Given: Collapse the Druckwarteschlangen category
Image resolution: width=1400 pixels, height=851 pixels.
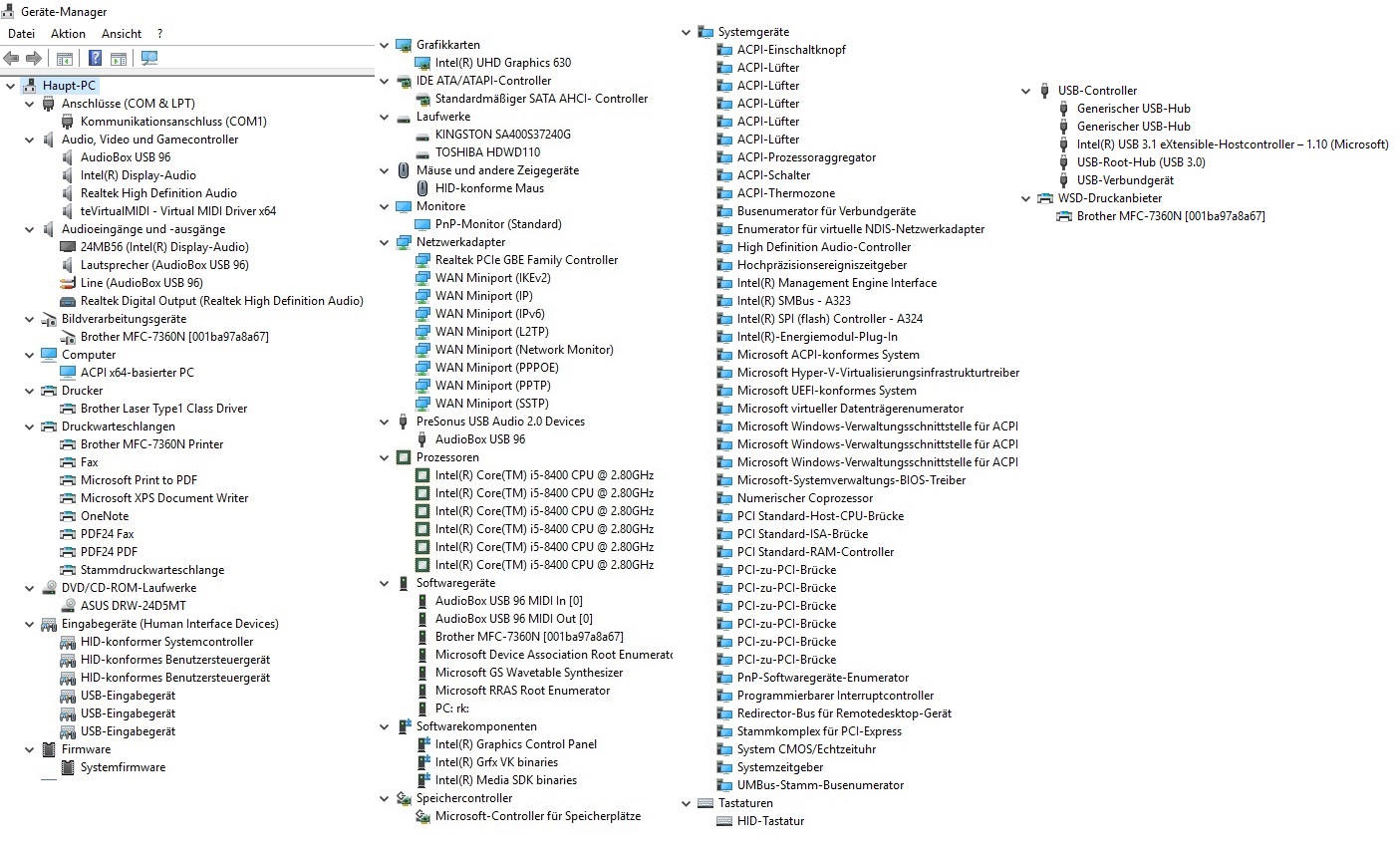Looking at the screenshot, I should point(30,426).
